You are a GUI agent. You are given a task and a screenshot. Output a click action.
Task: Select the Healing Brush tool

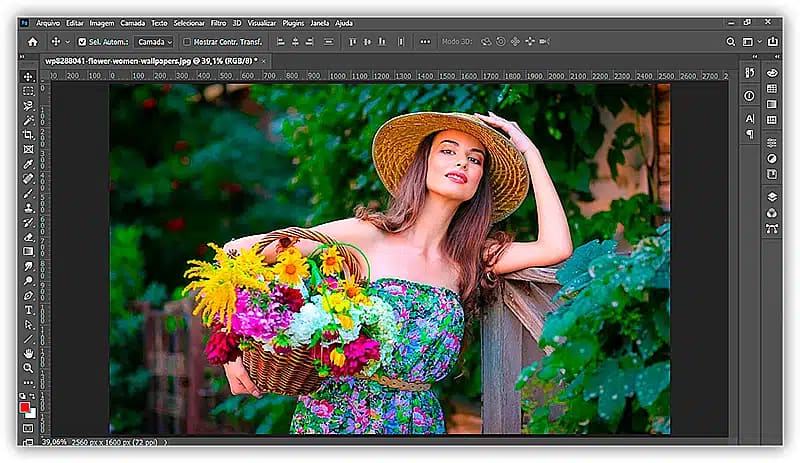pos(28,179)
